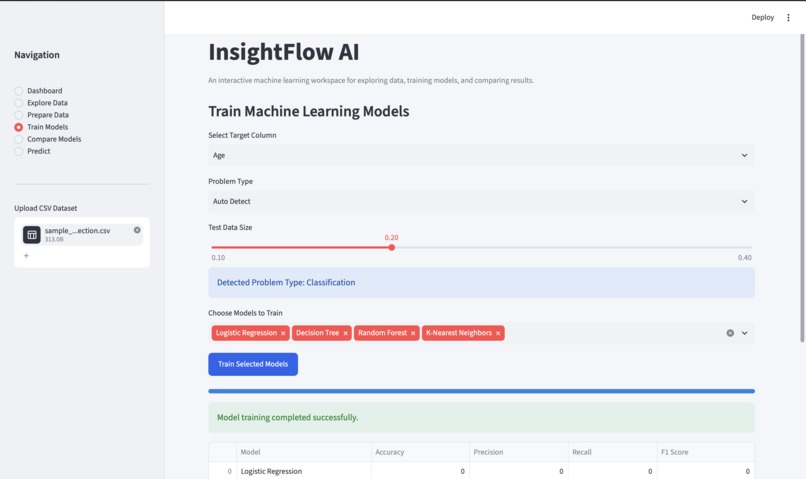
Task: Open the Problem Type dropdown
Action: pos(481,201)
